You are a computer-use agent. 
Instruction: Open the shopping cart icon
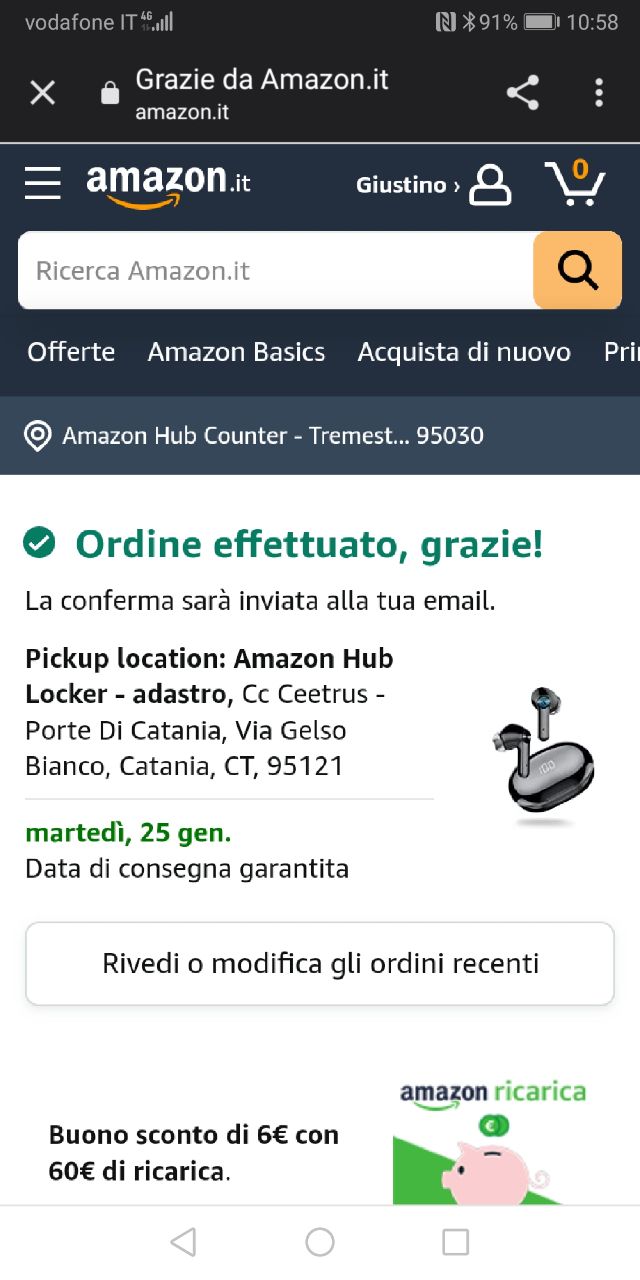click(x=576, y=183)
